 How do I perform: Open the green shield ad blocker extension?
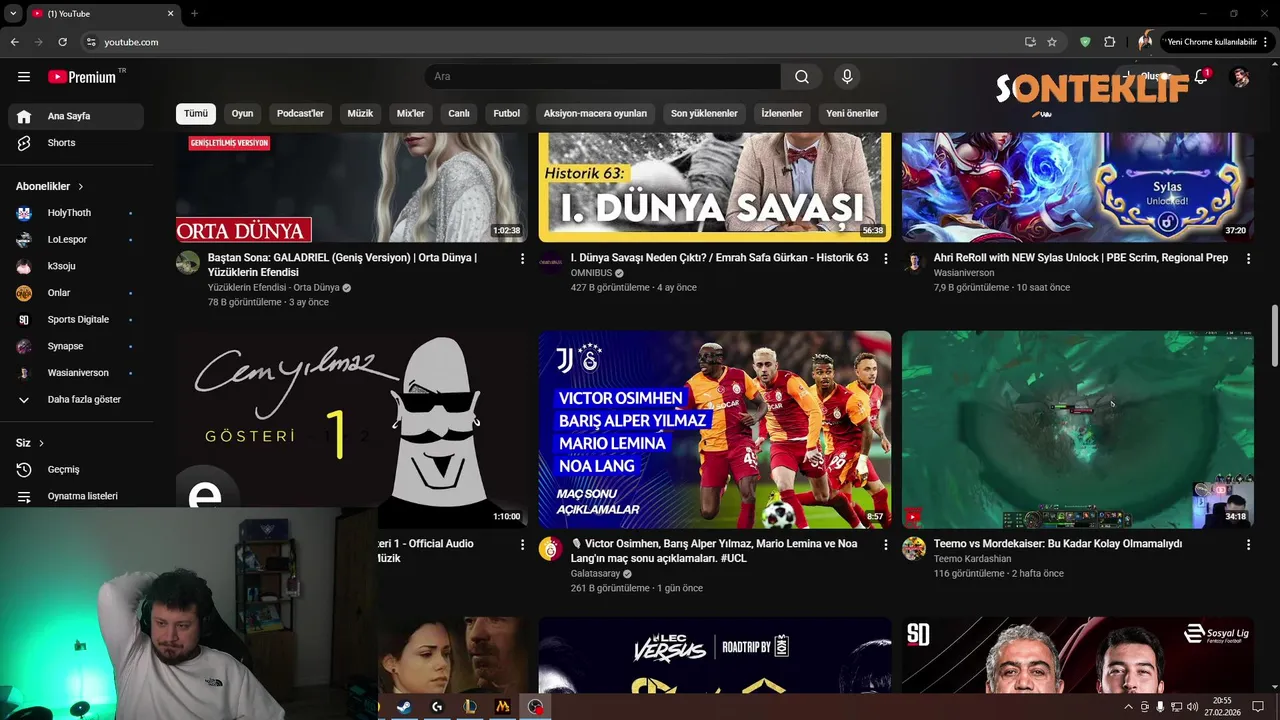(1085, 42)
